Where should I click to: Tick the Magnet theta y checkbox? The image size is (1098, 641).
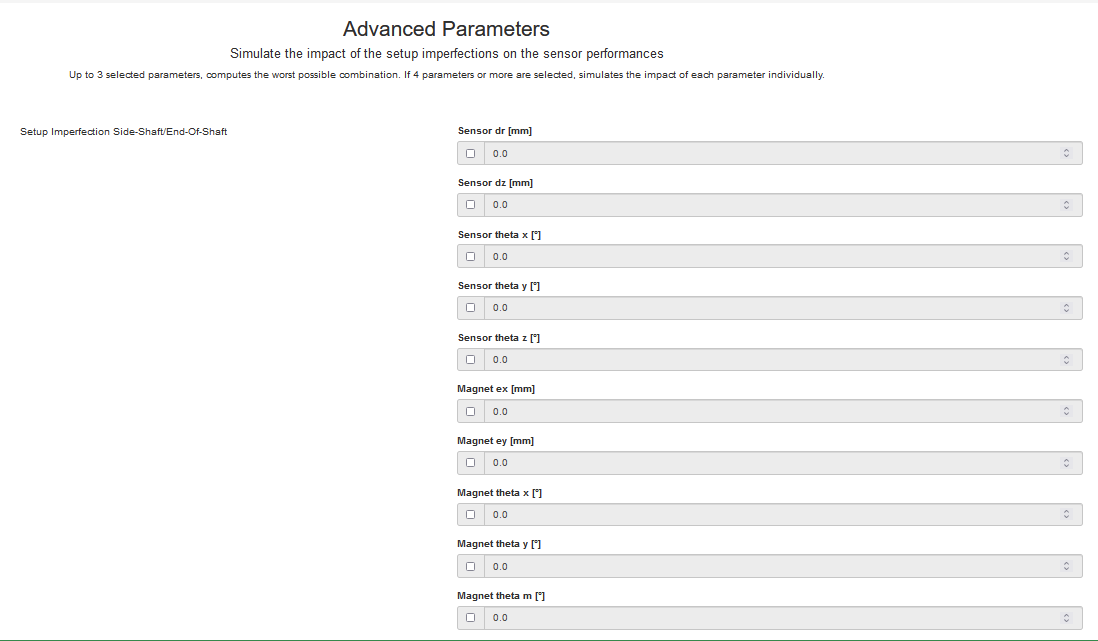[471, 566]
